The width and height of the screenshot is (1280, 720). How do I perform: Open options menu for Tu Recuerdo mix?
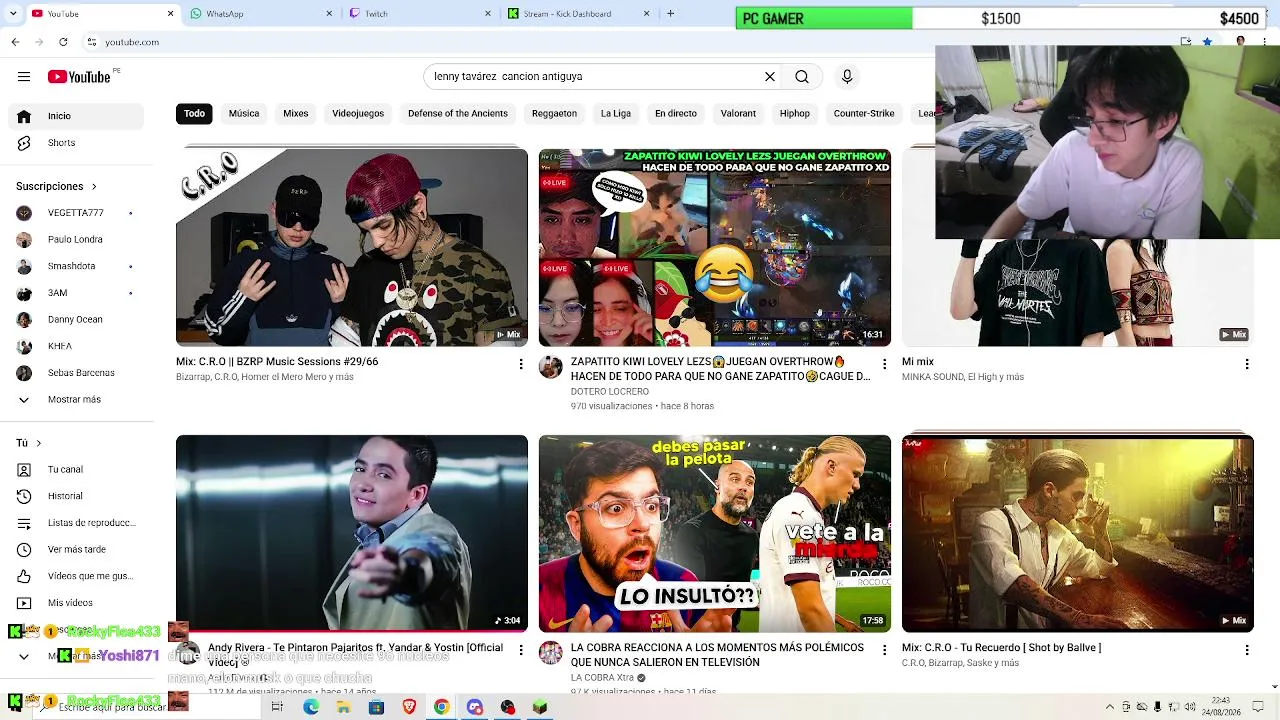click(1247, 650)
